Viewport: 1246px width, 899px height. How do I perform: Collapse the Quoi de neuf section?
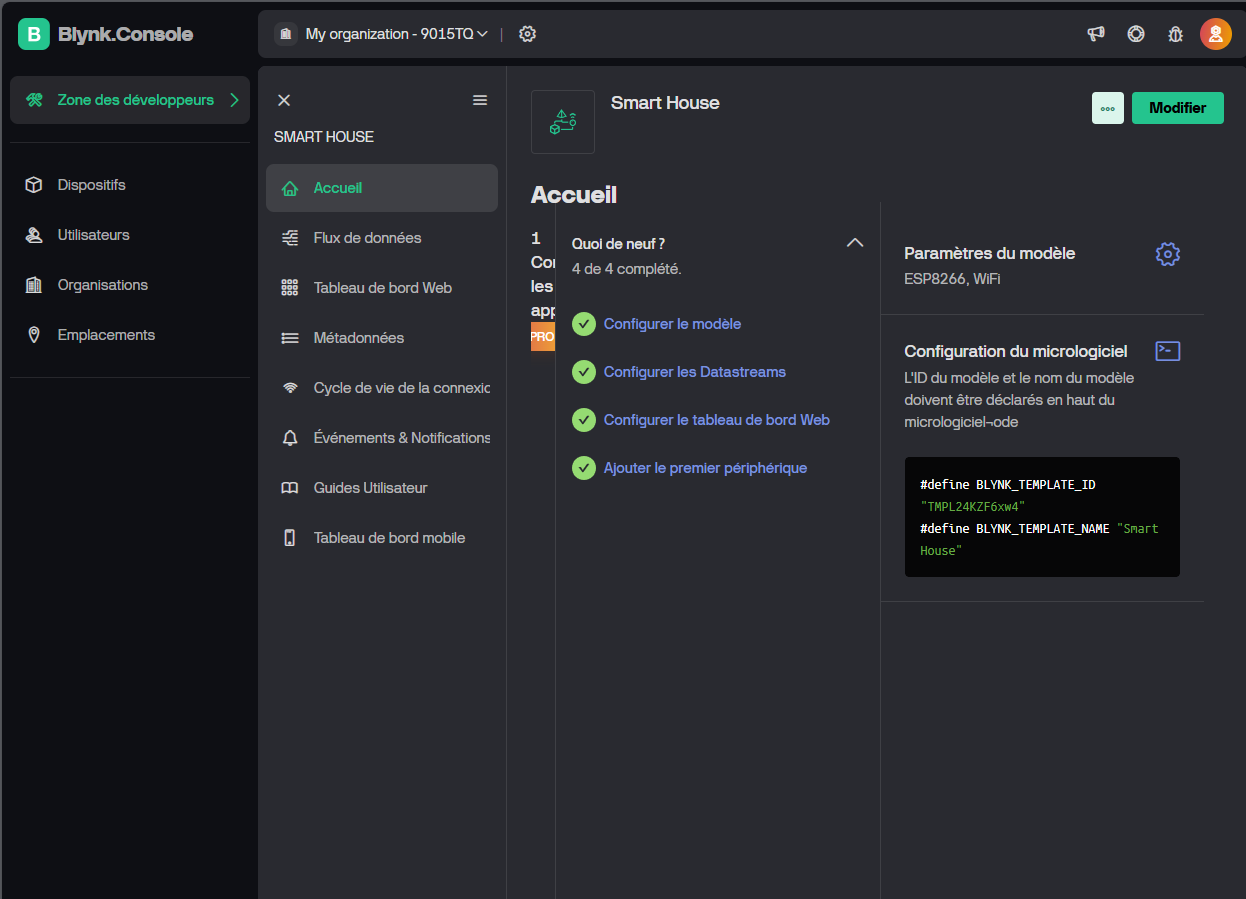click(x=855, y=243)
